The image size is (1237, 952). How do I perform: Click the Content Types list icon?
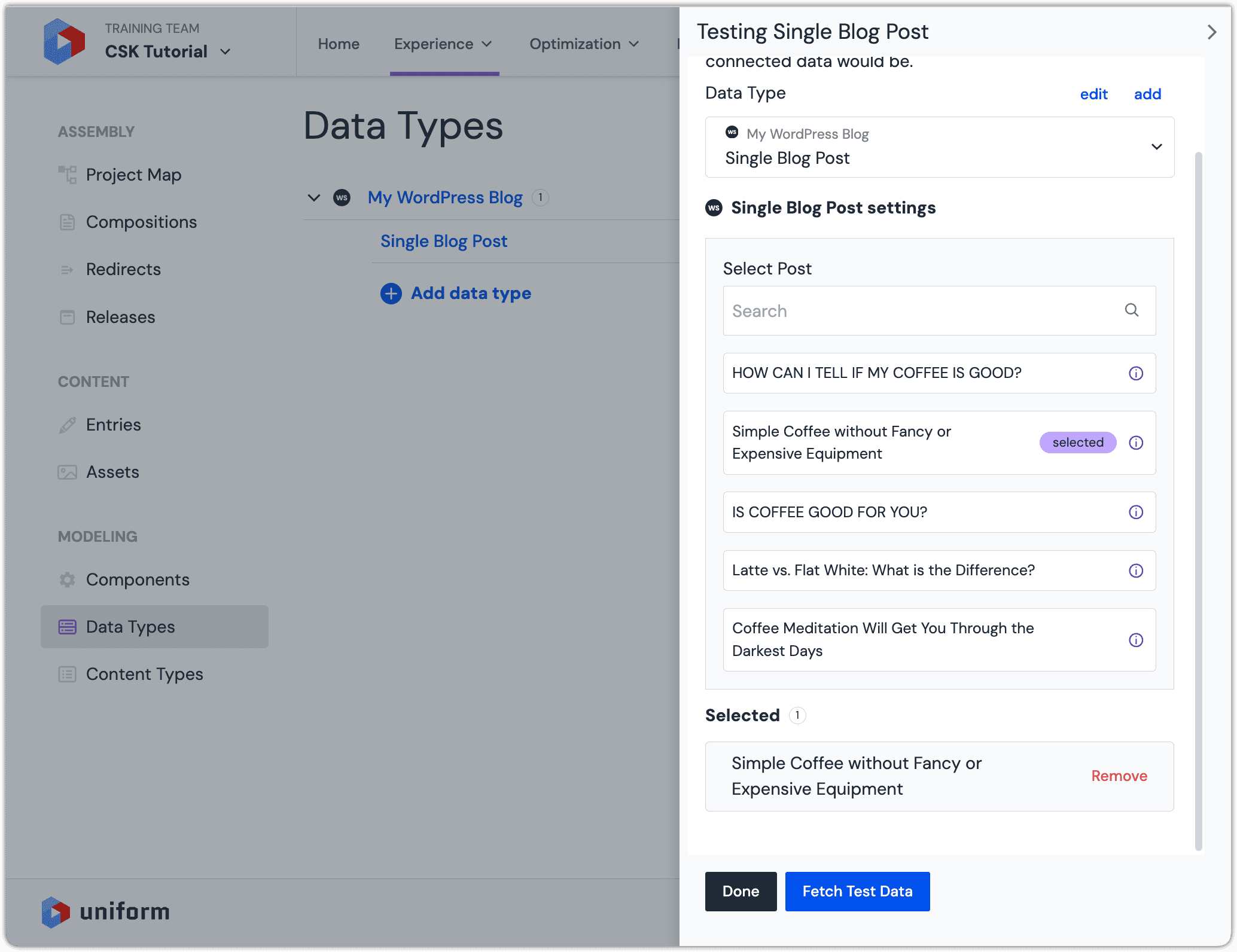click(x=67, y=675)
